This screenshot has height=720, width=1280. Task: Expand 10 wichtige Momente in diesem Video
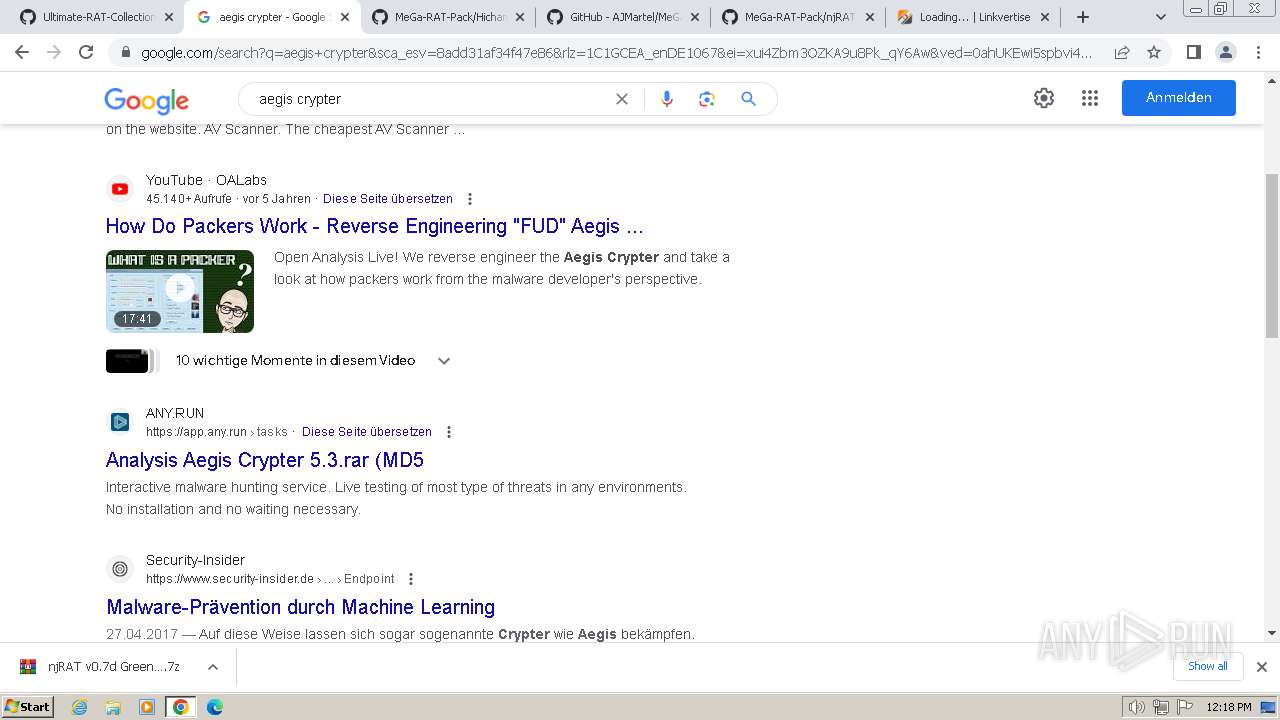tap(444, 361)
